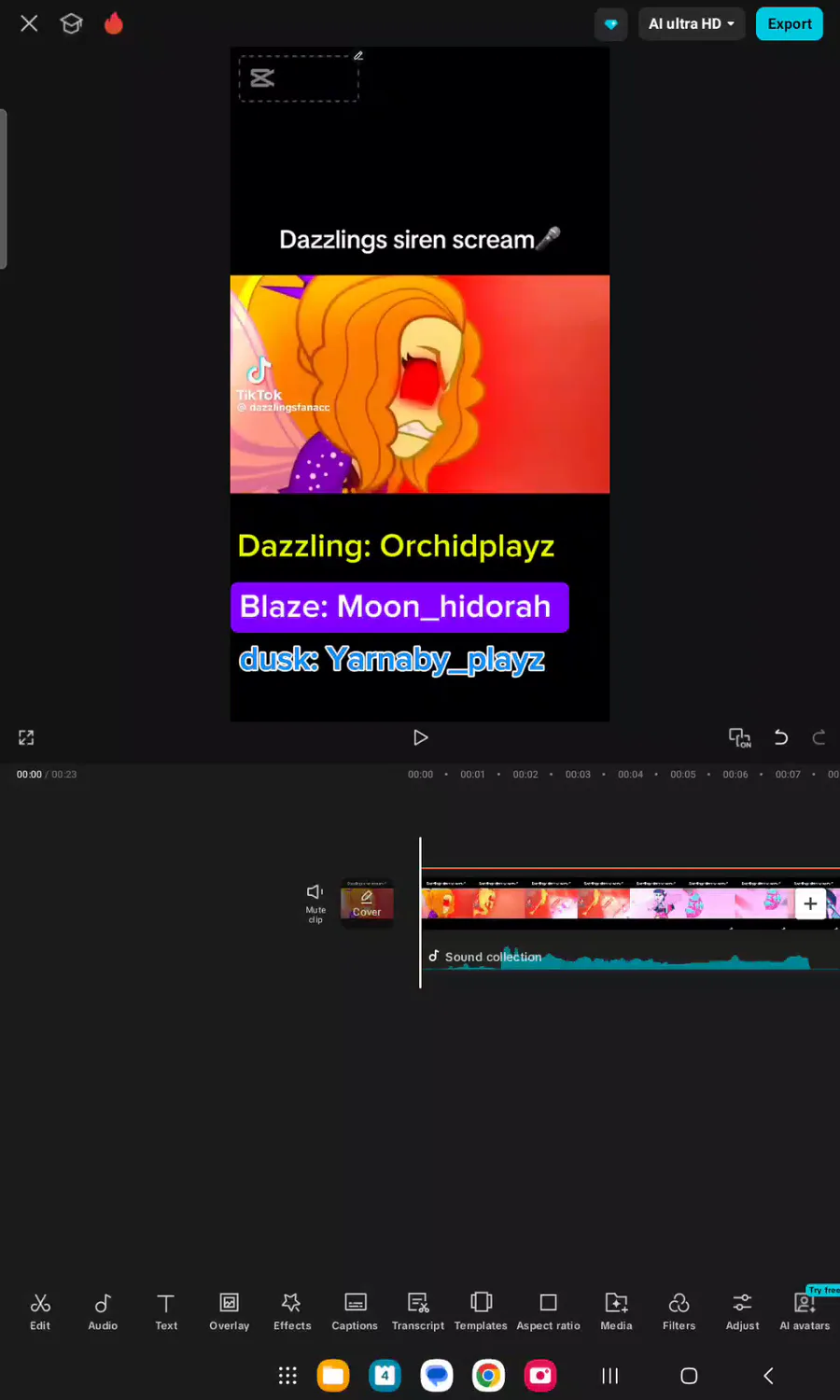The height and width of the screenshot is (1400, 840).
Task: Open the Edit scissors tool
Action: [x=40, y=1310]
